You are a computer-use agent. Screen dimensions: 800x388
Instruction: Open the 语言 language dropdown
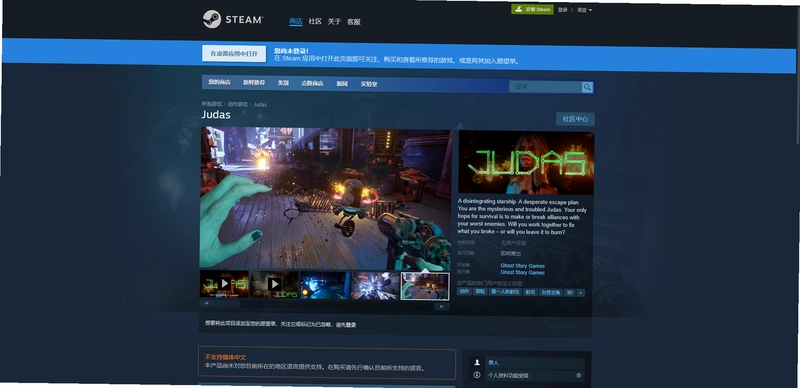pos(584,10)
